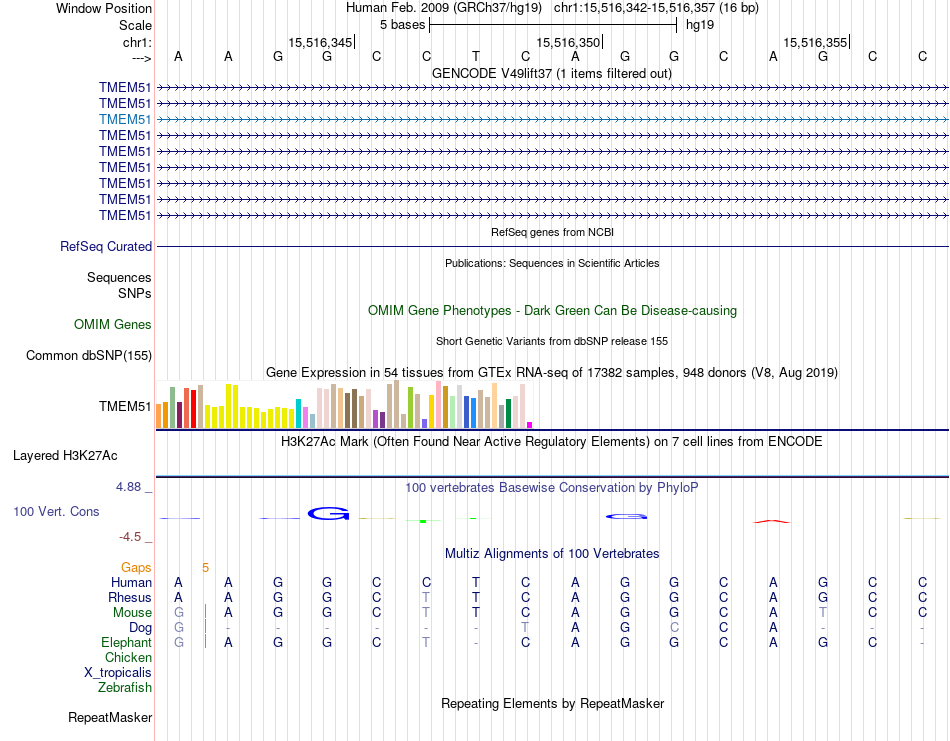Select the Common dbSNP(155) track label
This screenshot has width=950, height=741.
(x=89, y=356)
